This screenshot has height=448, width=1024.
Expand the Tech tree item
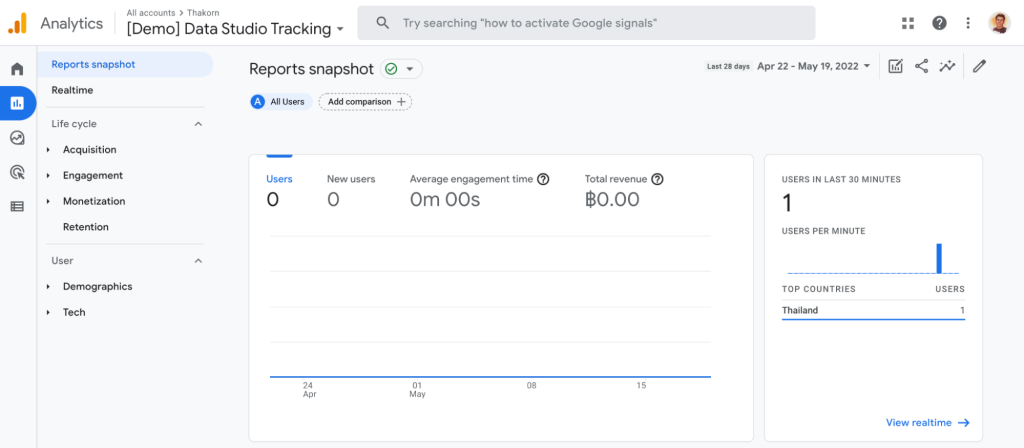tap(48, 312)
